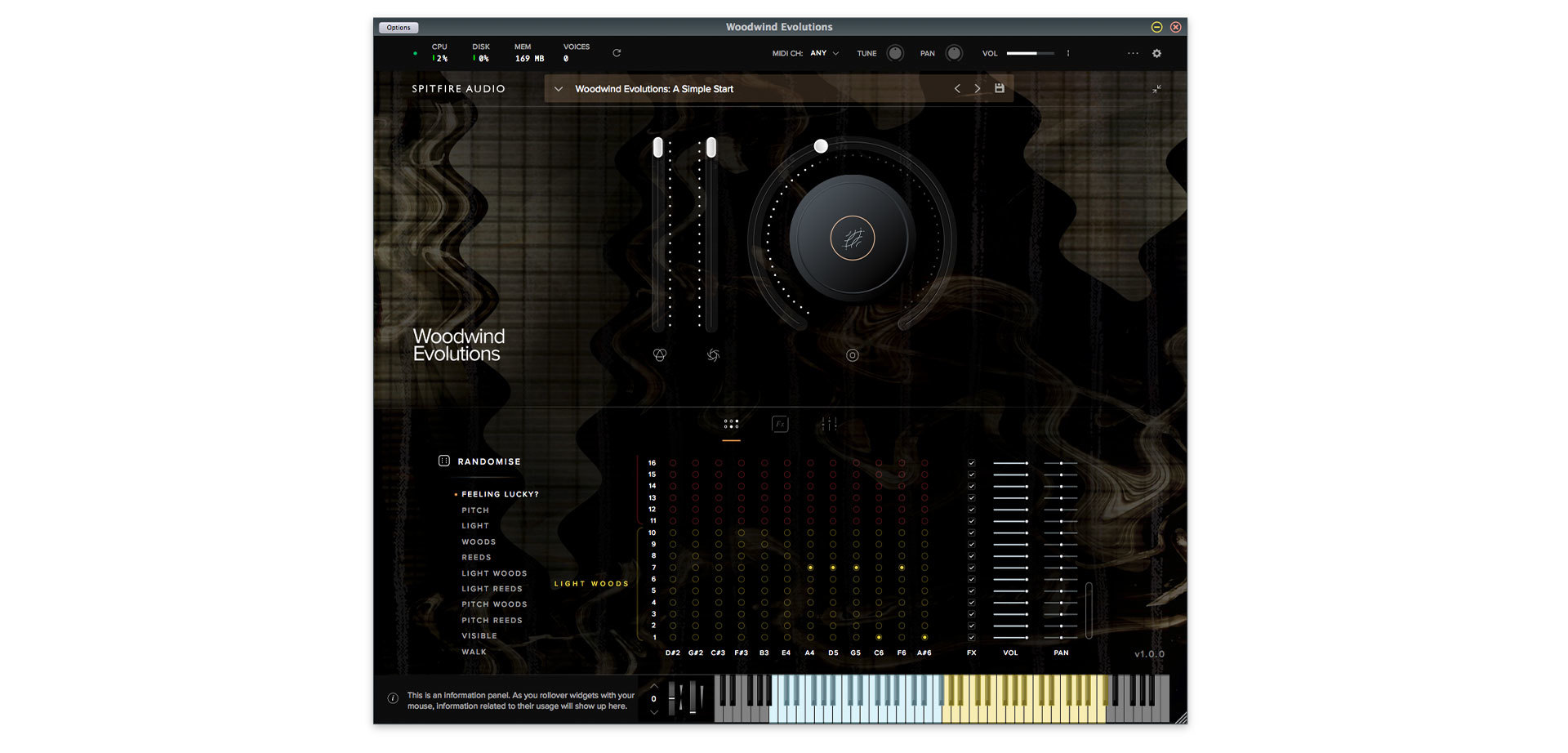
Task: Select FEELING LUCKY? randomise mode
Action: 500,494
